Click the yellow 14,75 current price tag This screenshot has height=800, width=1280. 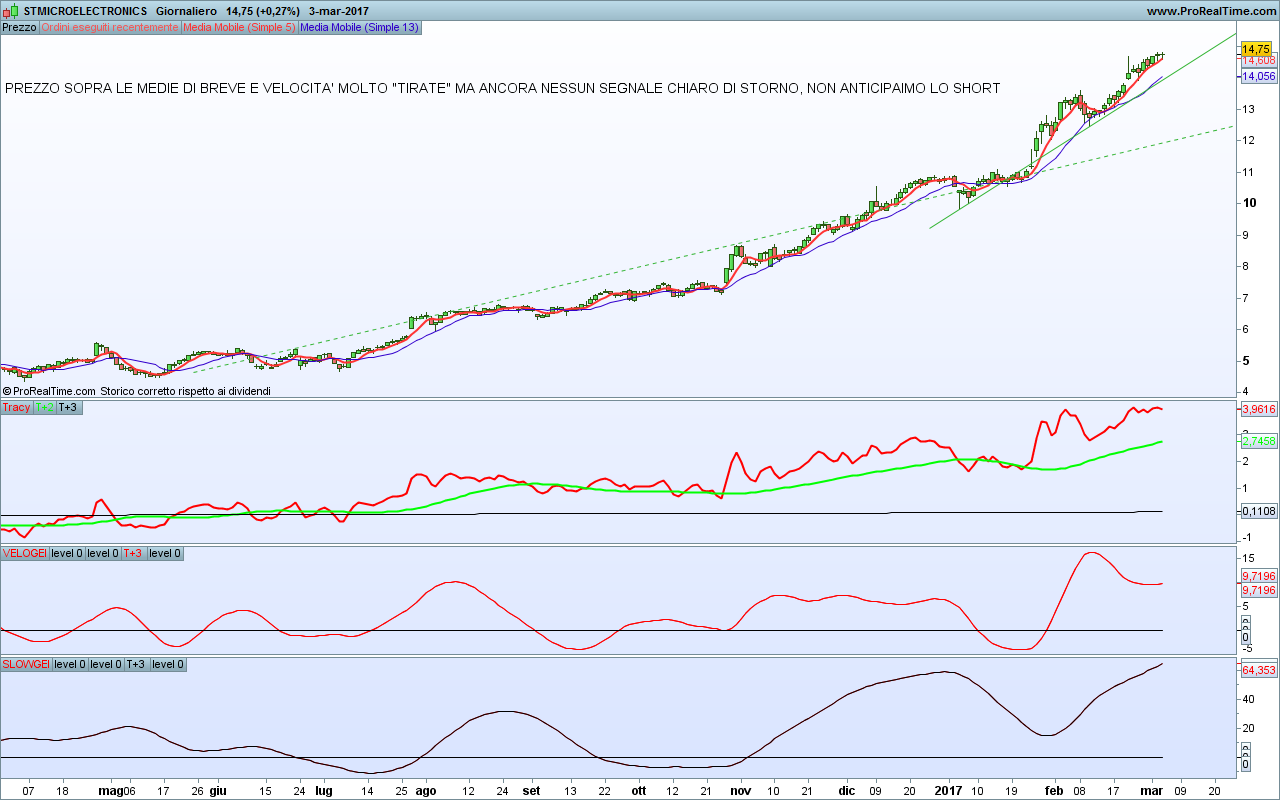[1256, 48]
